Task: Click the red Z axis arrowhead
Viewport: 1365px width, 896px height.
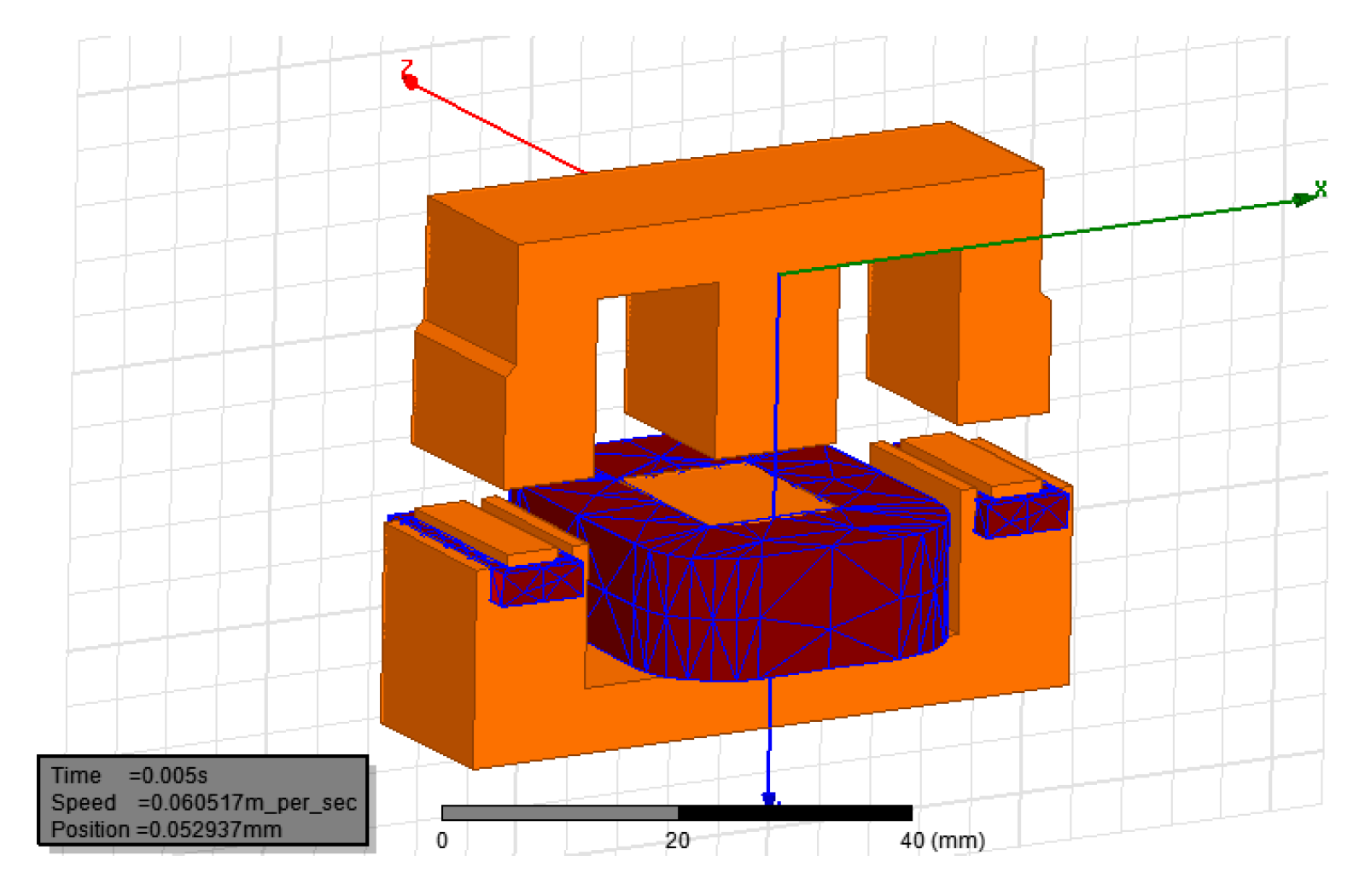Action: point(411,82)
